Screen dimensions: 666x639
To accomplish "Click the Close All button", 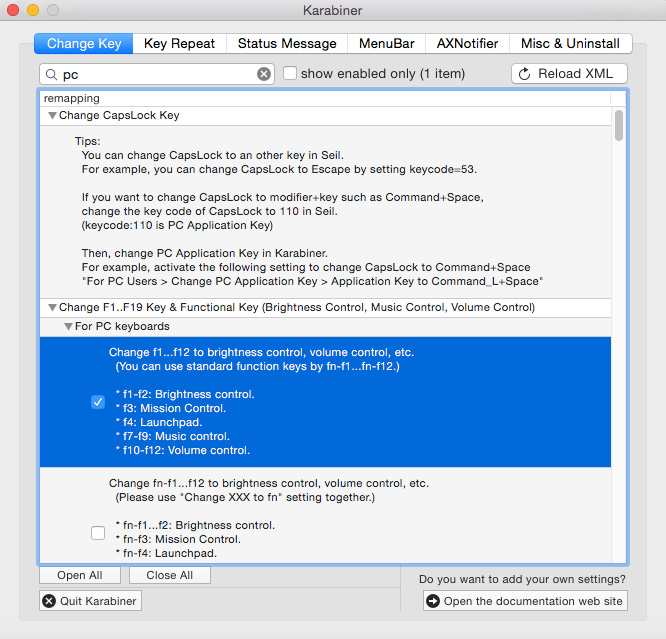I will [x=169, y=575].
